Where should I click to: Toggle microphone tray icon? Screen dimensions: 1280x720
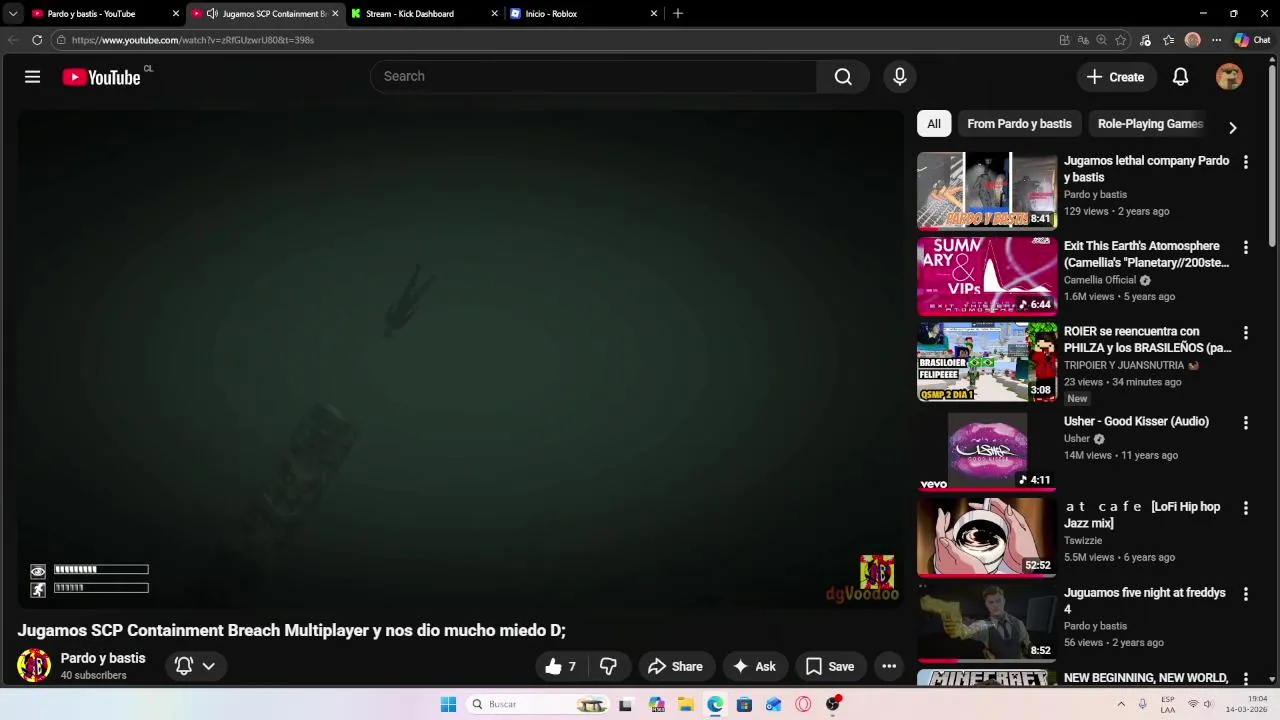pos(1142,704)
